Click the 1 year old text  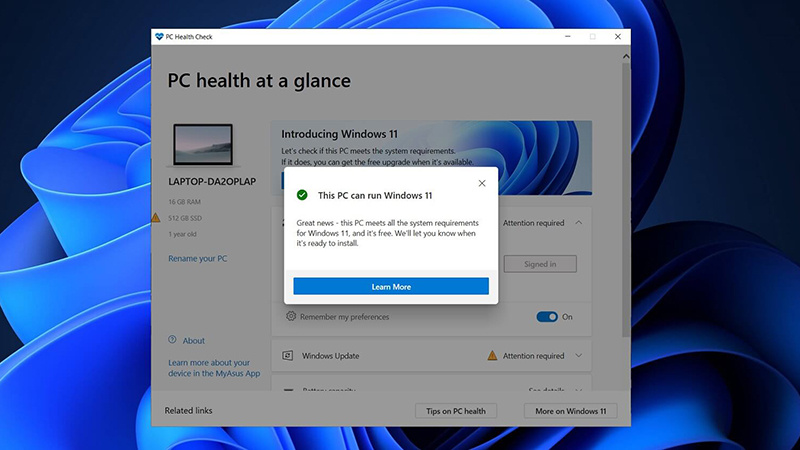[182, 234]
